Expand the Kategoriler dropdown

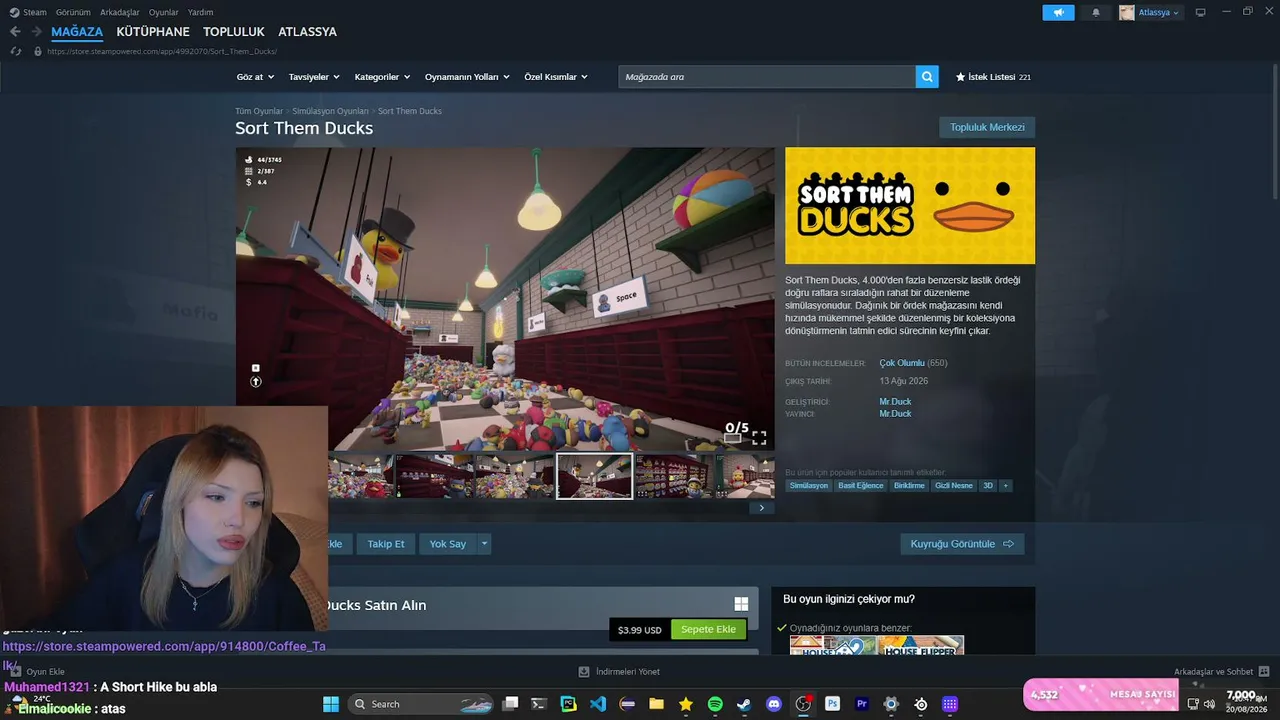click(x=381, y=77)
